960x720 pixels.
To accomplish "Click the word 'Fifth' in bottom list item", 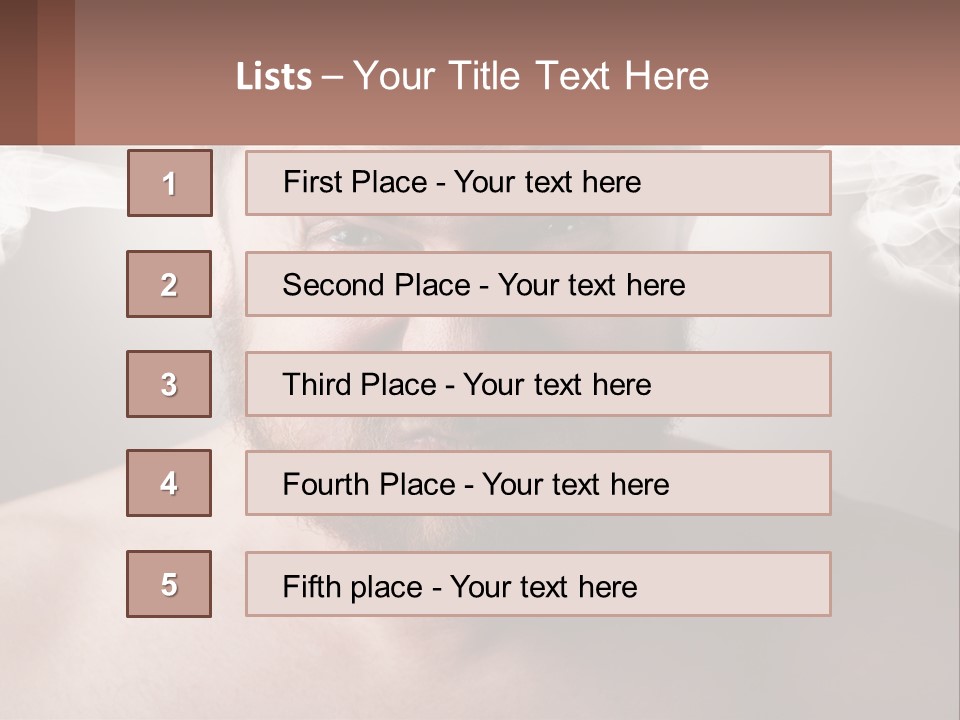I will [311, 586].
